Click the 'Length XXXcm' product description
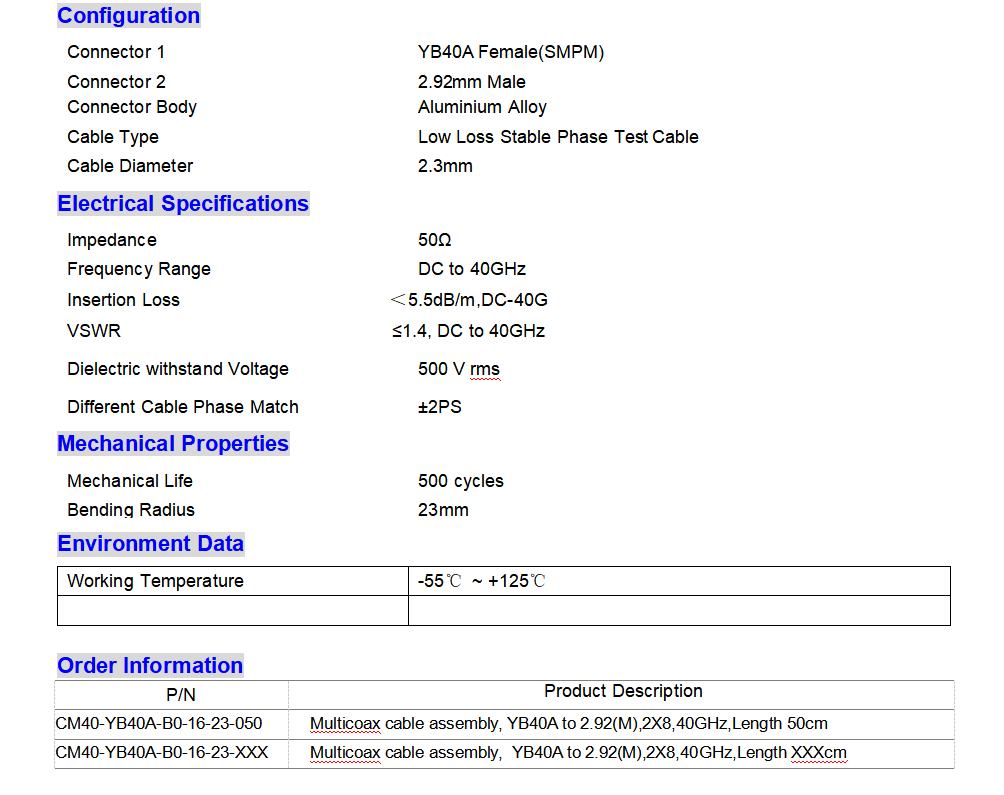Screen dimensions: 1004x795 click(x=578, y=753)
